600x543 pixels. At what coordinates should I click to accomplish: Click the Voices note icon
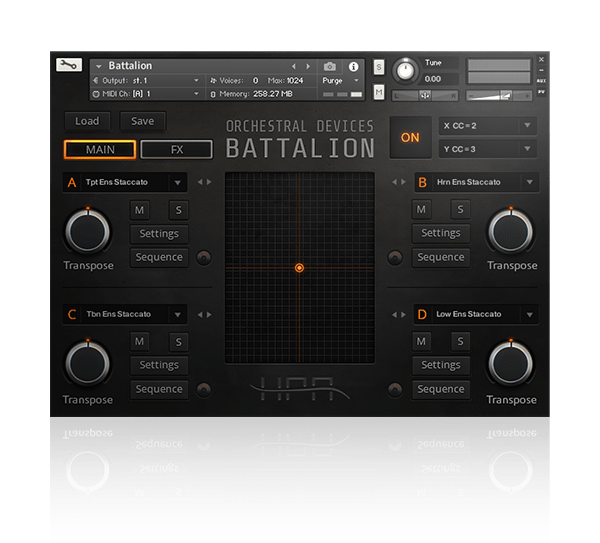point(214,81)
